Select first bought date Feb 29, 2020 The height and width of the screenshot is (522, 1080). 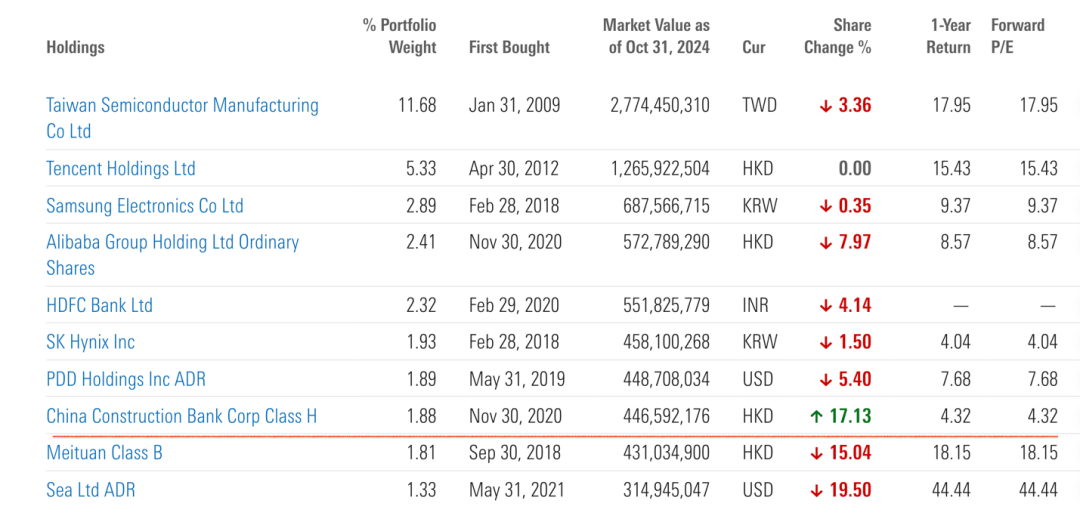coord(515,304)
